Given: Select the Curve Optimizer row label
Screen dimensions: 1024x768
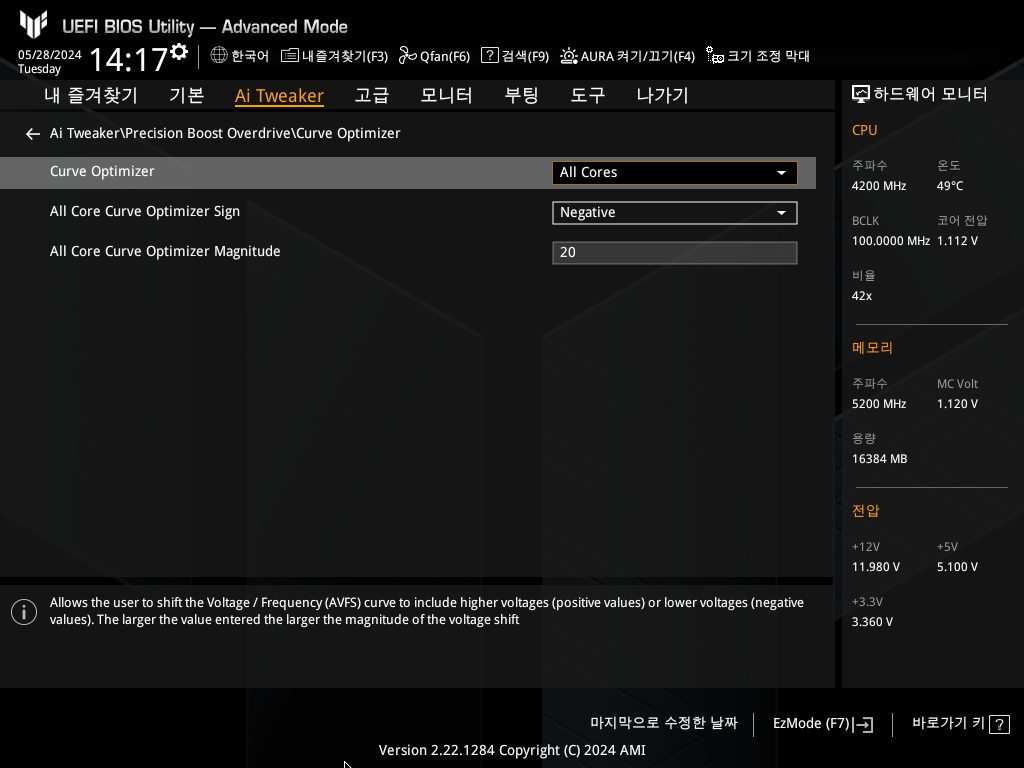Looking at the screenshot, I should click(103, 172).
